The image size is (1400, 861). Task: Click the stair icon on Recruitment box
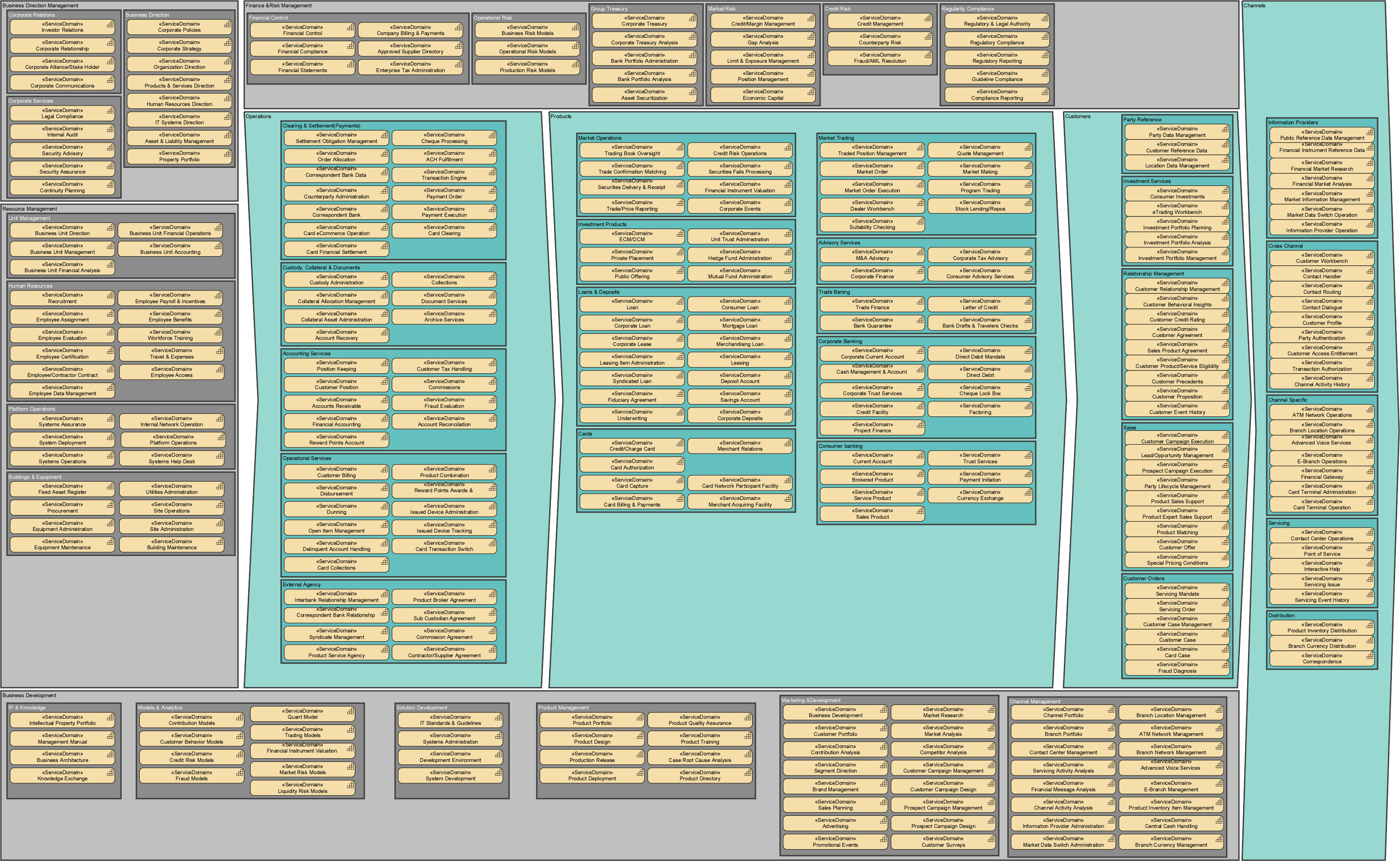(110, 295)
